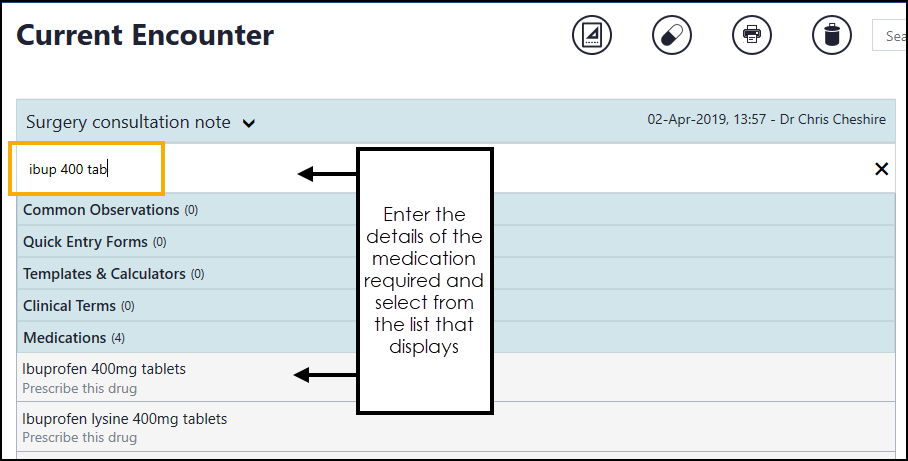Click the 02-Apr-2019 Dr Chris Cheshire entry details

(766, 120)
